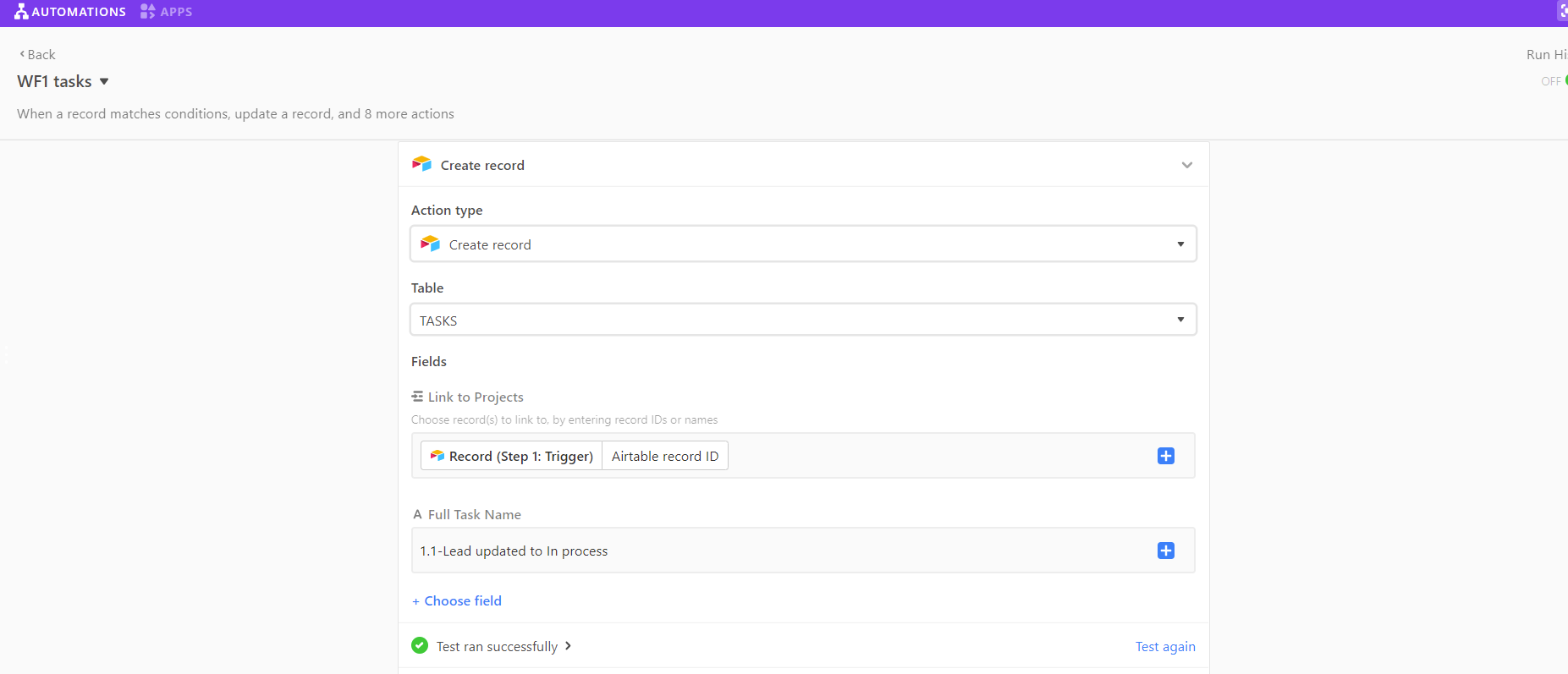
Task: Click the purple icon at top-right corner
Action: click(x=1562, y=11)
